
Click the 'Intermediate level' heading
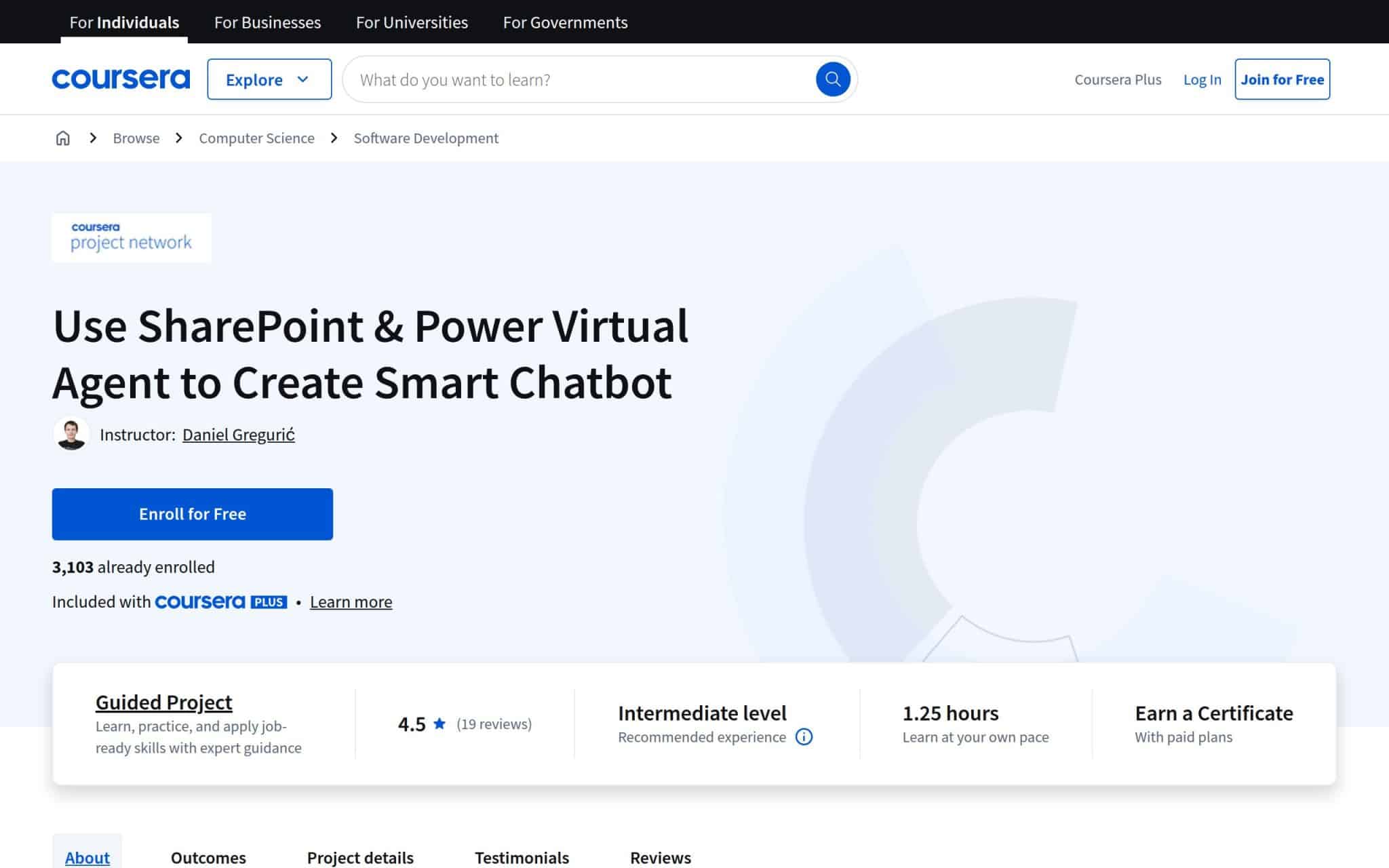click(702, 713)
